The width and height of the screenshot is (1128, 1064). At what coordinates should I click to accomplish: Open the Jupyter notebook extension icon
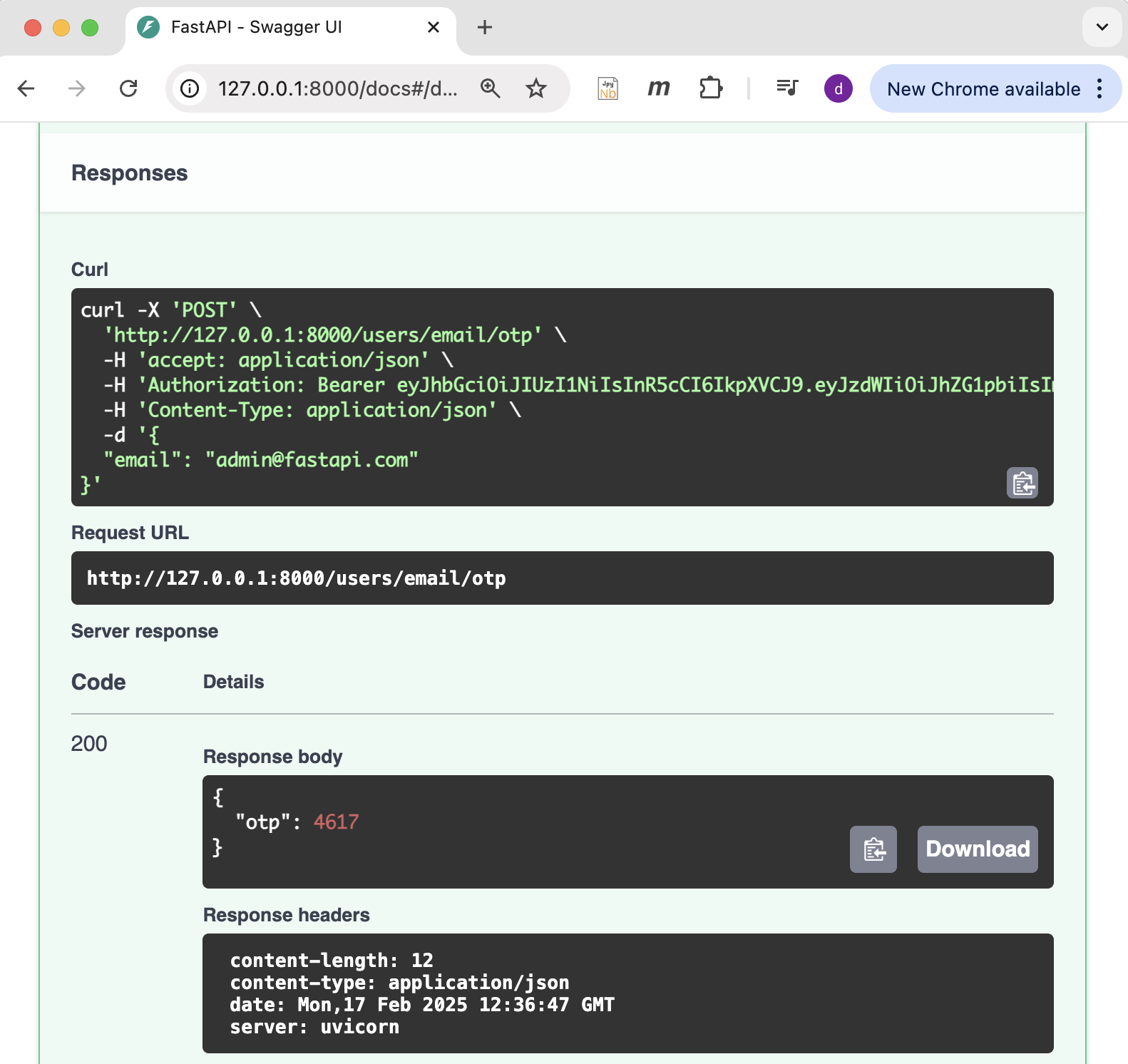tap(608, 88)
